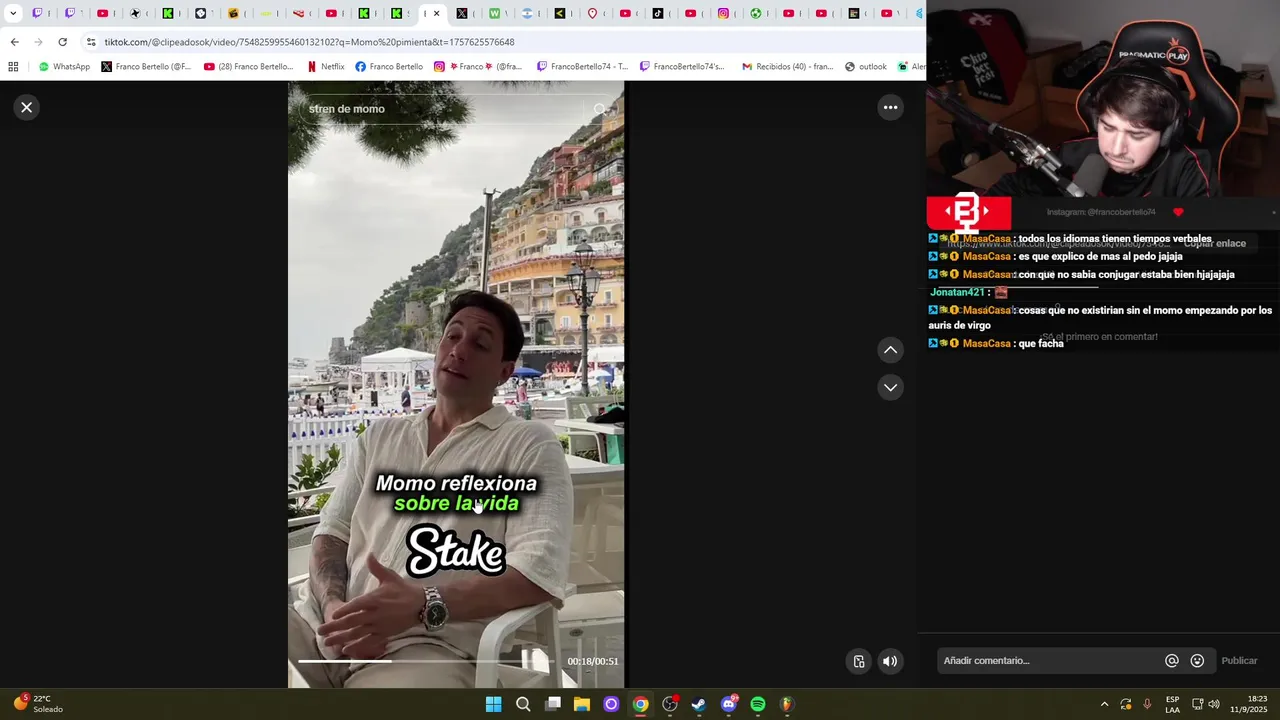The height and width of the screenshot is (720, 1280).
Task: Click the MasaCasa 'que facha' chat message
Action: pos(996,343)
